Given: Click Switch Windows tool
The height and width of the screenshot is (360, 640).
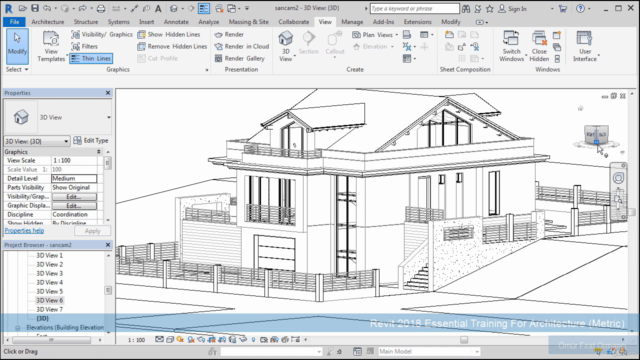Looking at the screenshot, I should point(511,46).
